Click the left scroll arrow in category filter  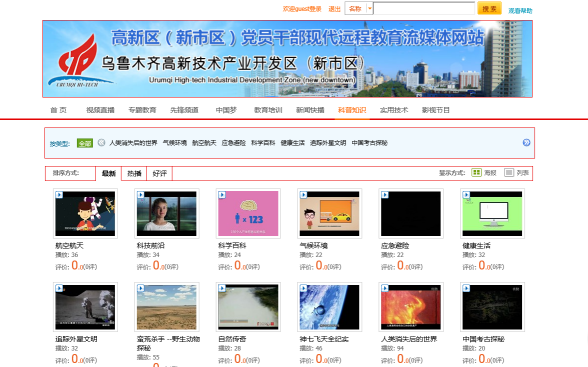101,142
